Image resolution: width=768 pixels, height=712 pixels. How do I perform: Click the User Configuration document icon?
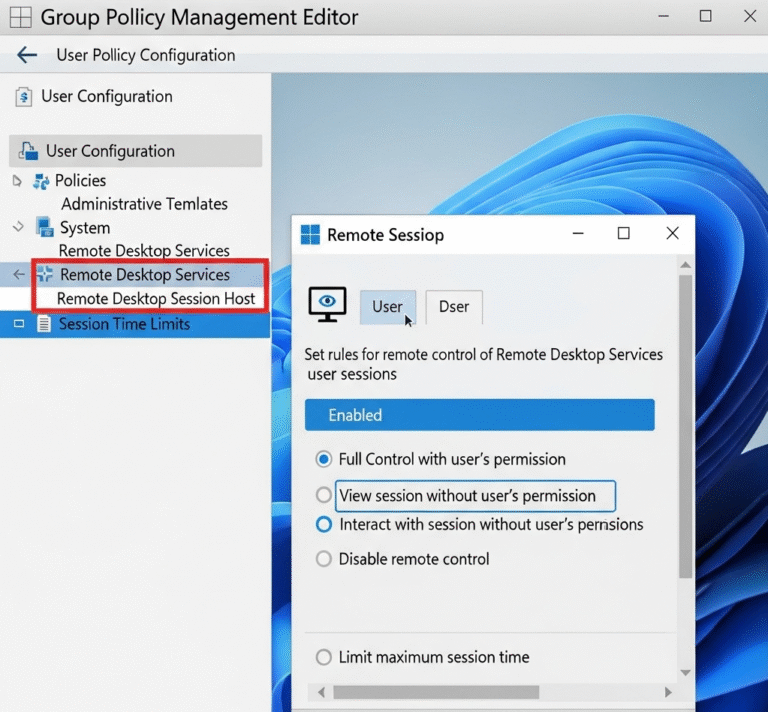point(23,97)
